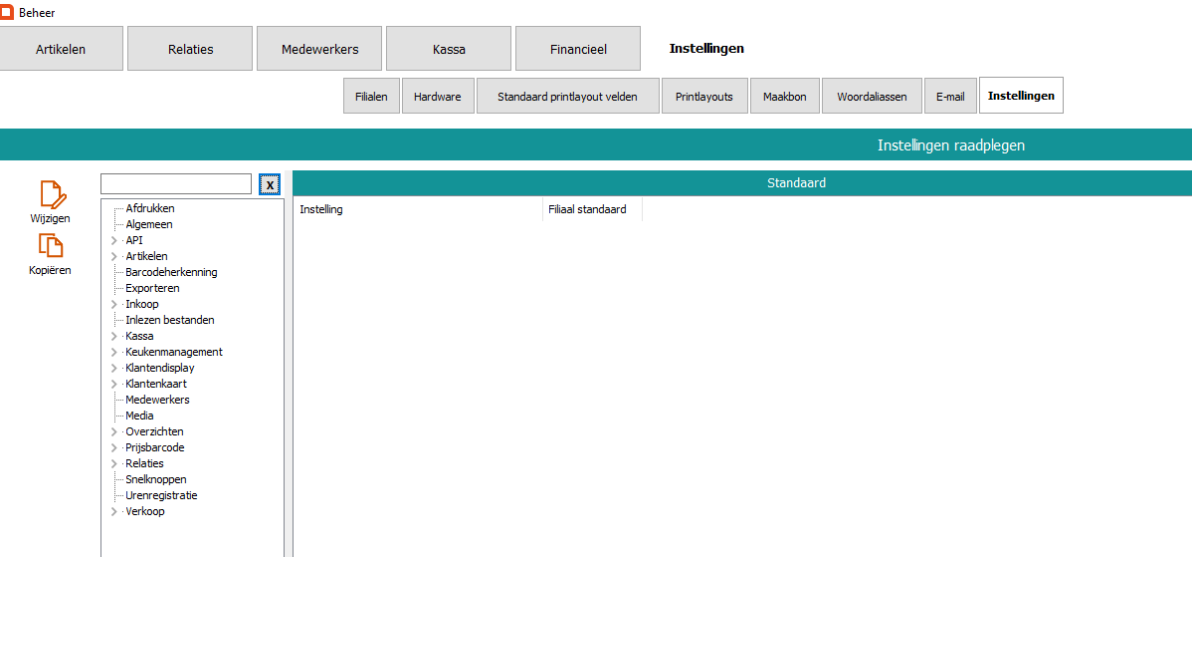The width and height of the screenshot is (1192, 645).
Task: Click the settings search input field
Action: coord(176,185)
